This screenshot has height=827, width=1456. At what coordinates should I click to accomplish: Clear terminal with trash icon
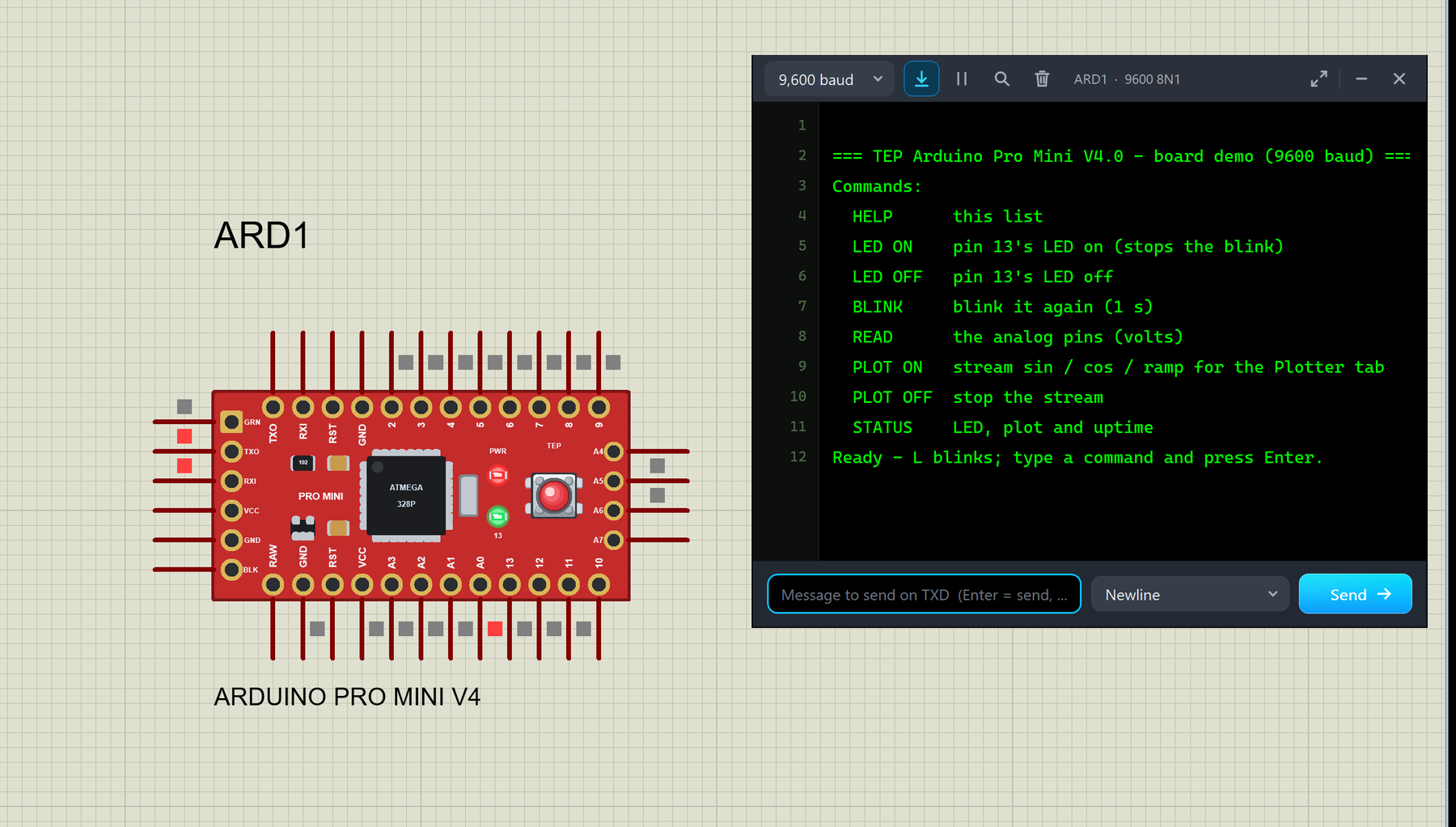1042,79
